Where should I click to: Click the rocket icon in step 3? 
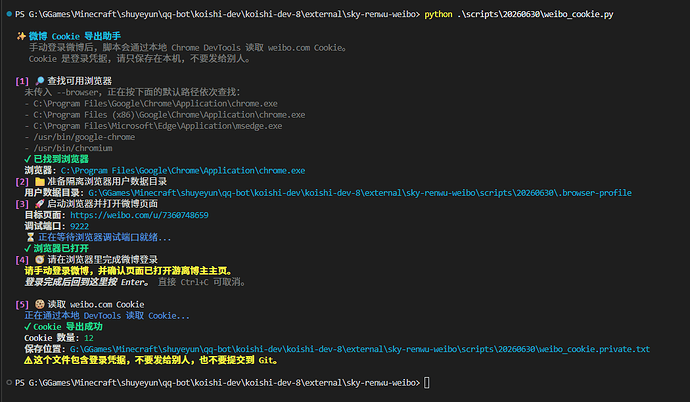click(40, 204)
